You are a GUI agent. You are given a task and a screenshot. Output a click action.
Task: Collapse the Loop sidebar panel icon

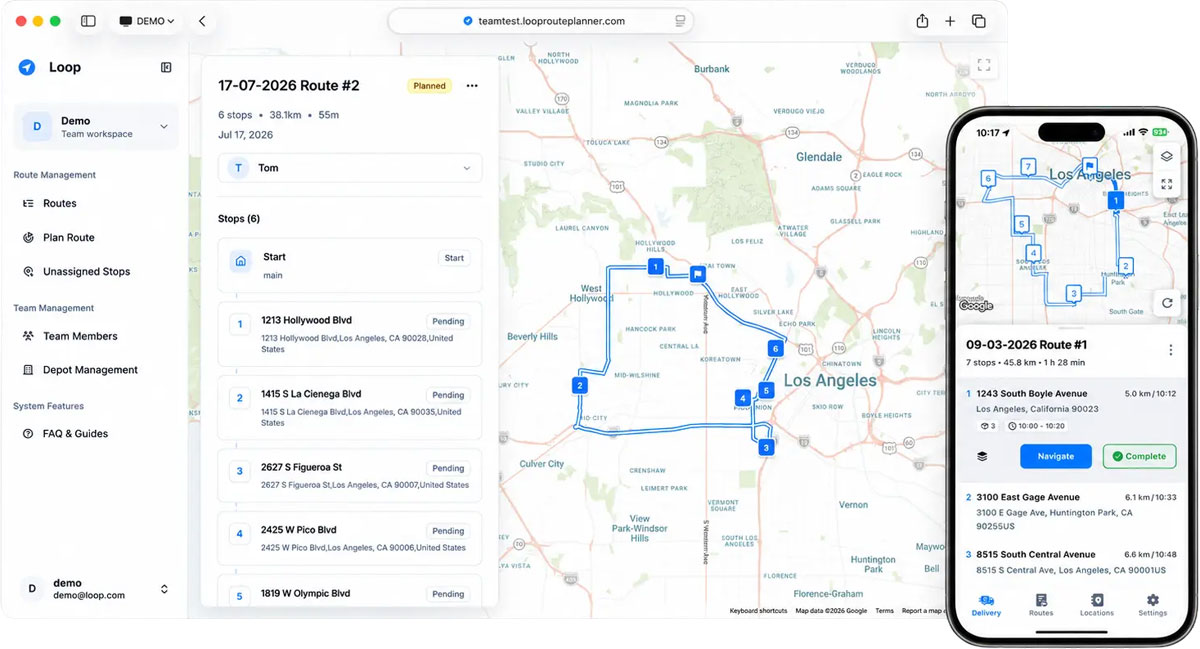(166, 67)
